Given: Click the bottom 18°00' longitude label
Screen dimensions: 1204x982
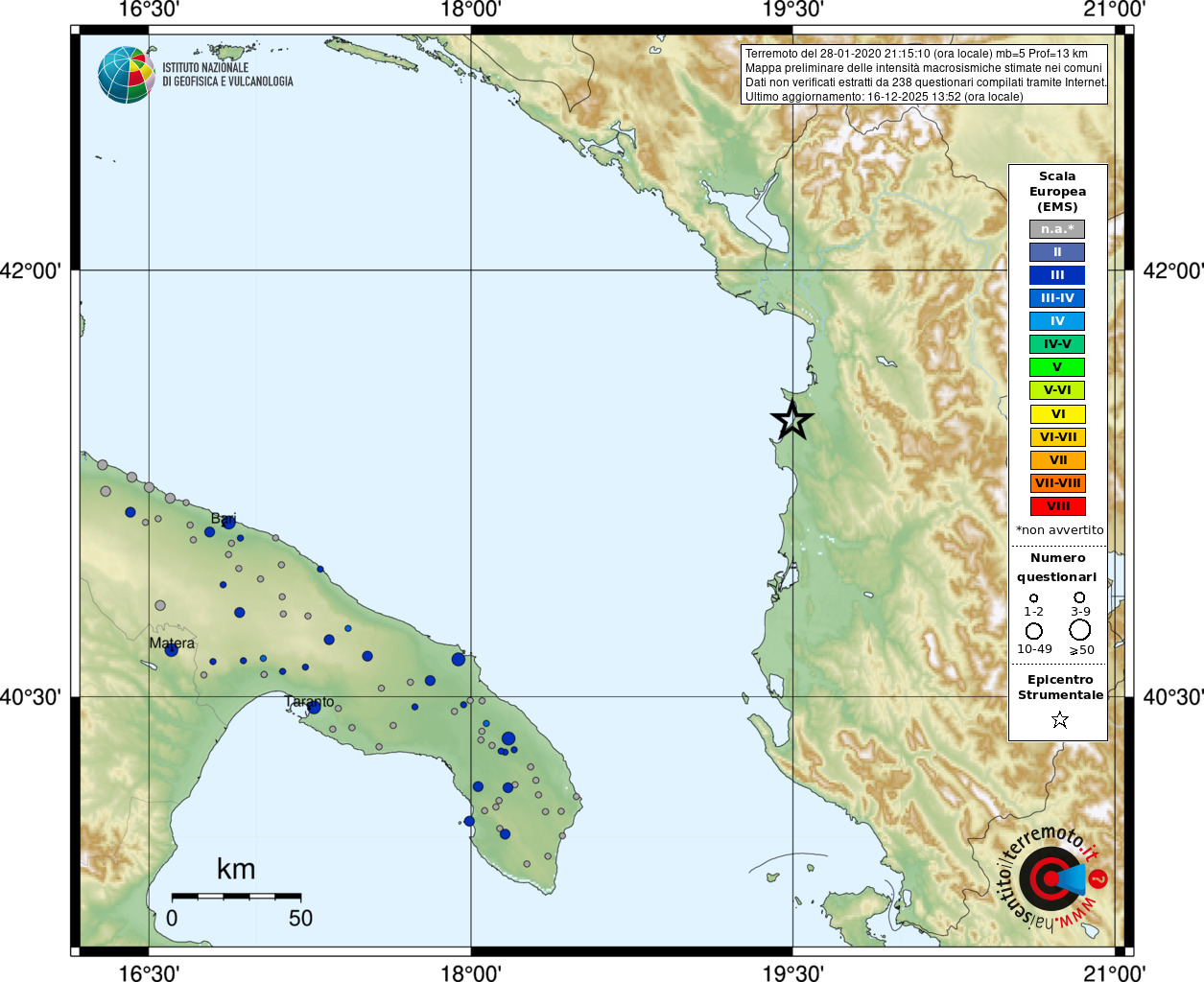Looking at the screenshot, I should 470,973.
